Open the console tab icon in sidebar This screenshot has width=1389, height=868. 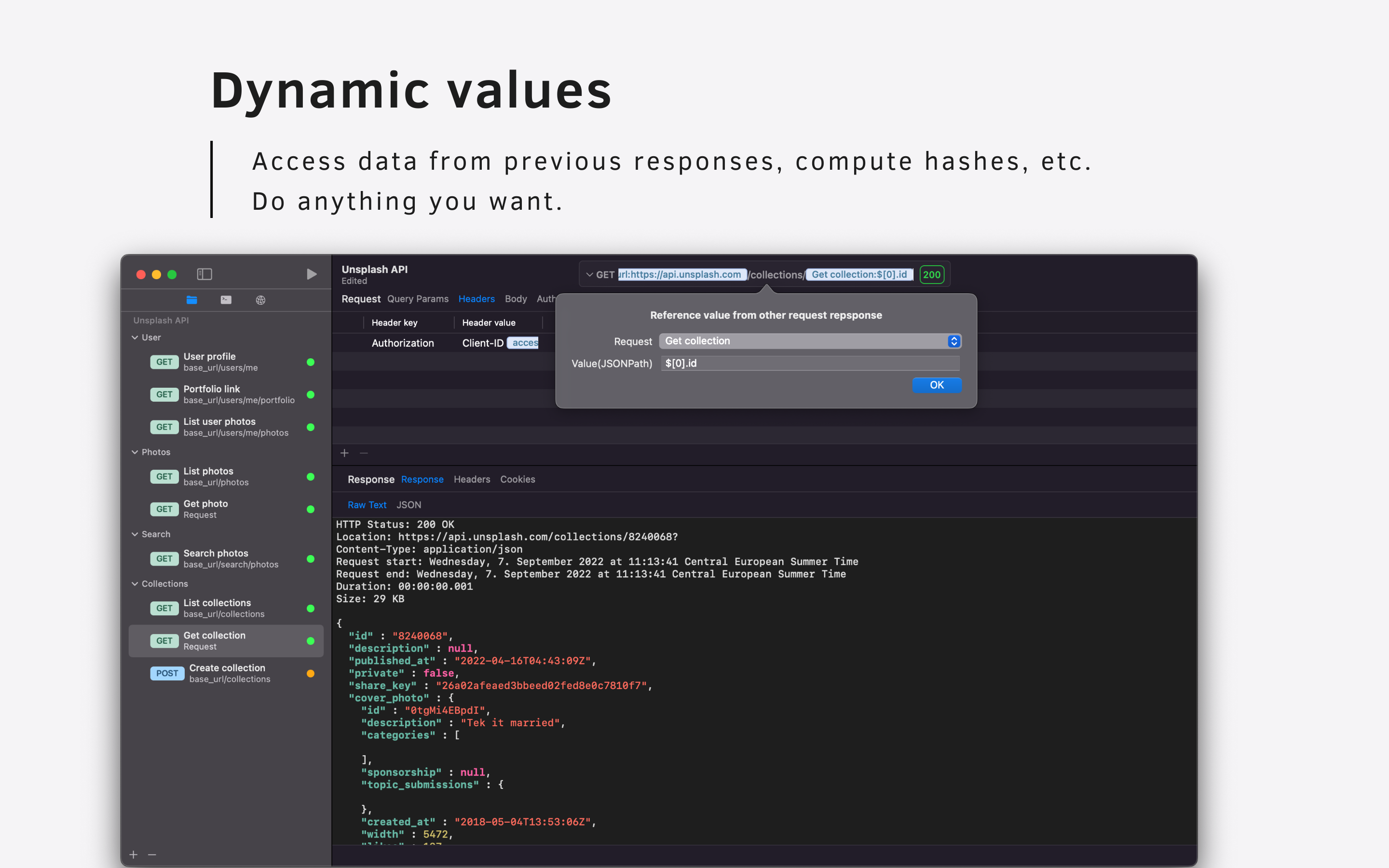pyautogui.click(x=226, y=299)
